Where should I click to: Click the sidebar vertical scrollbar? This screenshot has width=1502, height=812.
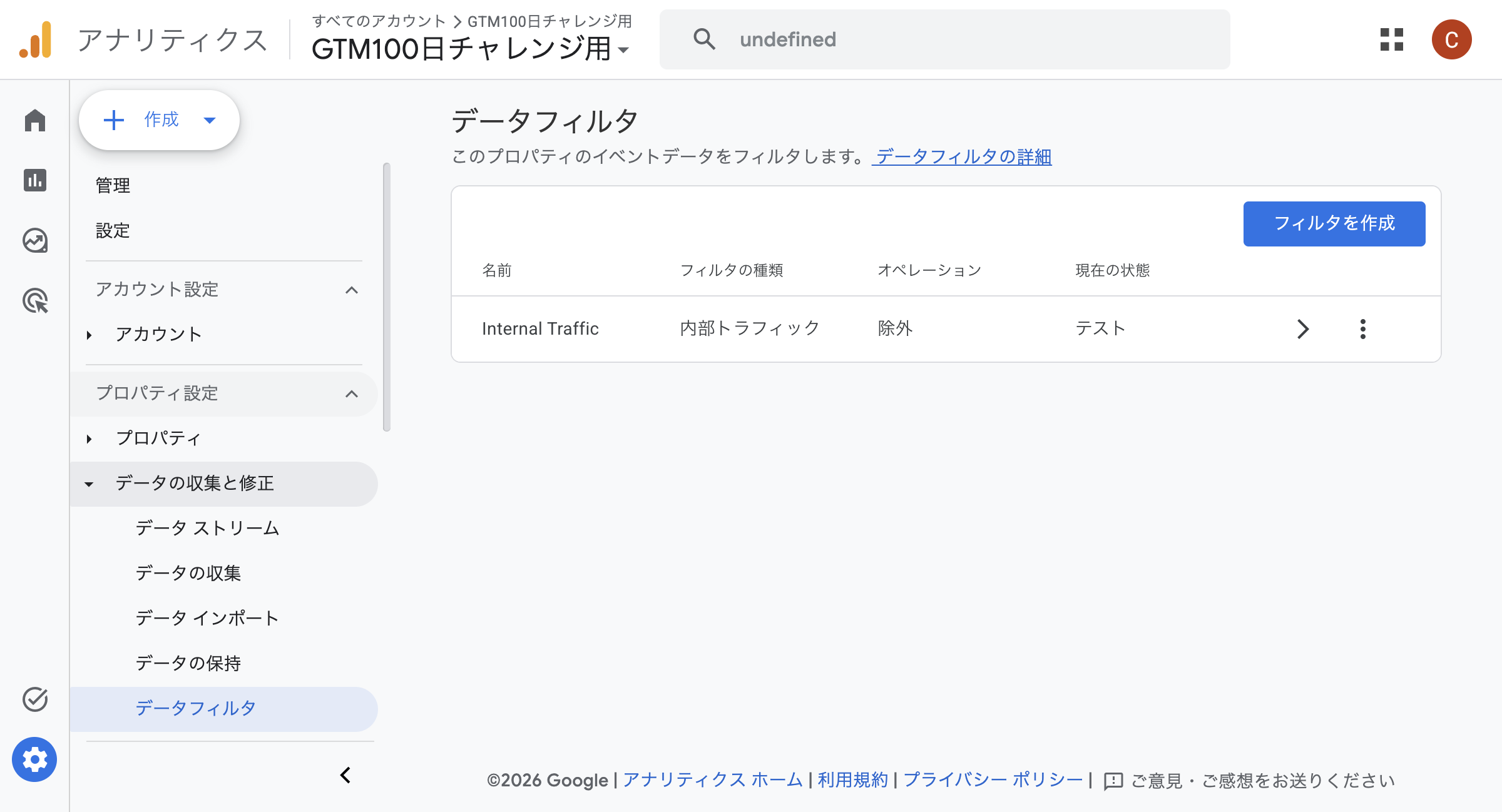[387, 297]
